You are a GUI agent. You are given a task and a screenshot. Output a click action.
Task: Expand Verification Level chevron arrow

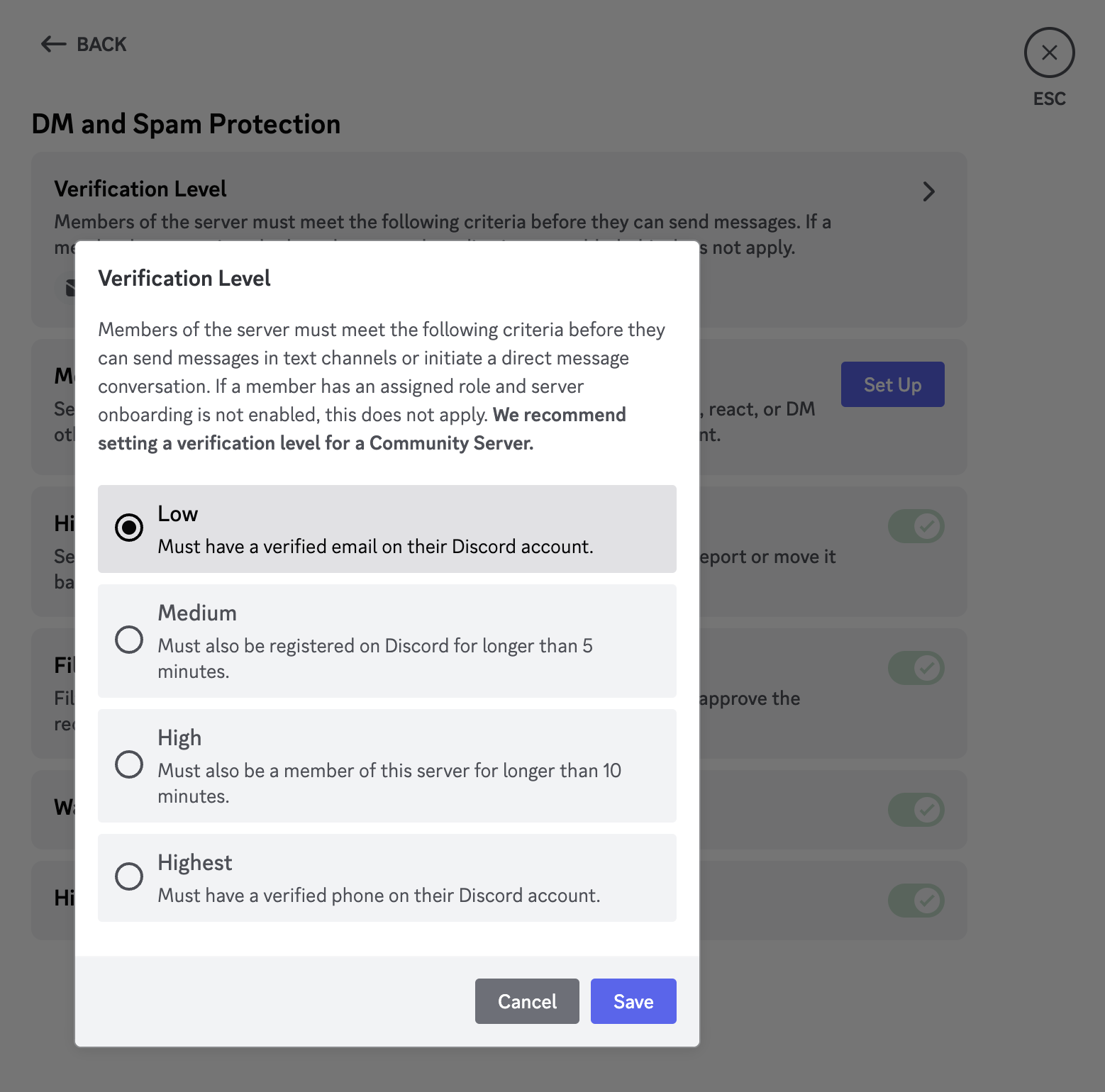click(x=928, y=191)
